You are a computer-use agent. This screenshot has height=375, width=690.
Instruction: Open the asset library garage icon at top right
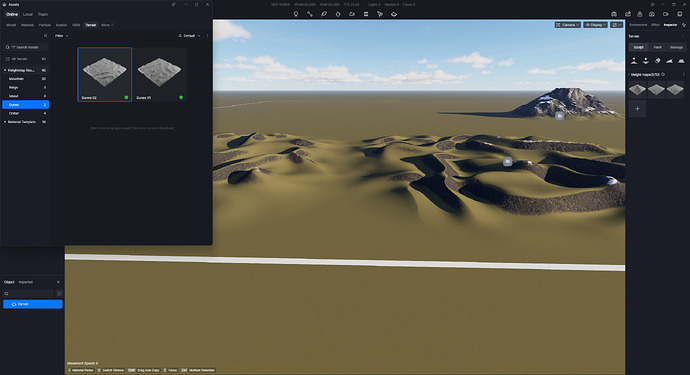pos(614,14)
